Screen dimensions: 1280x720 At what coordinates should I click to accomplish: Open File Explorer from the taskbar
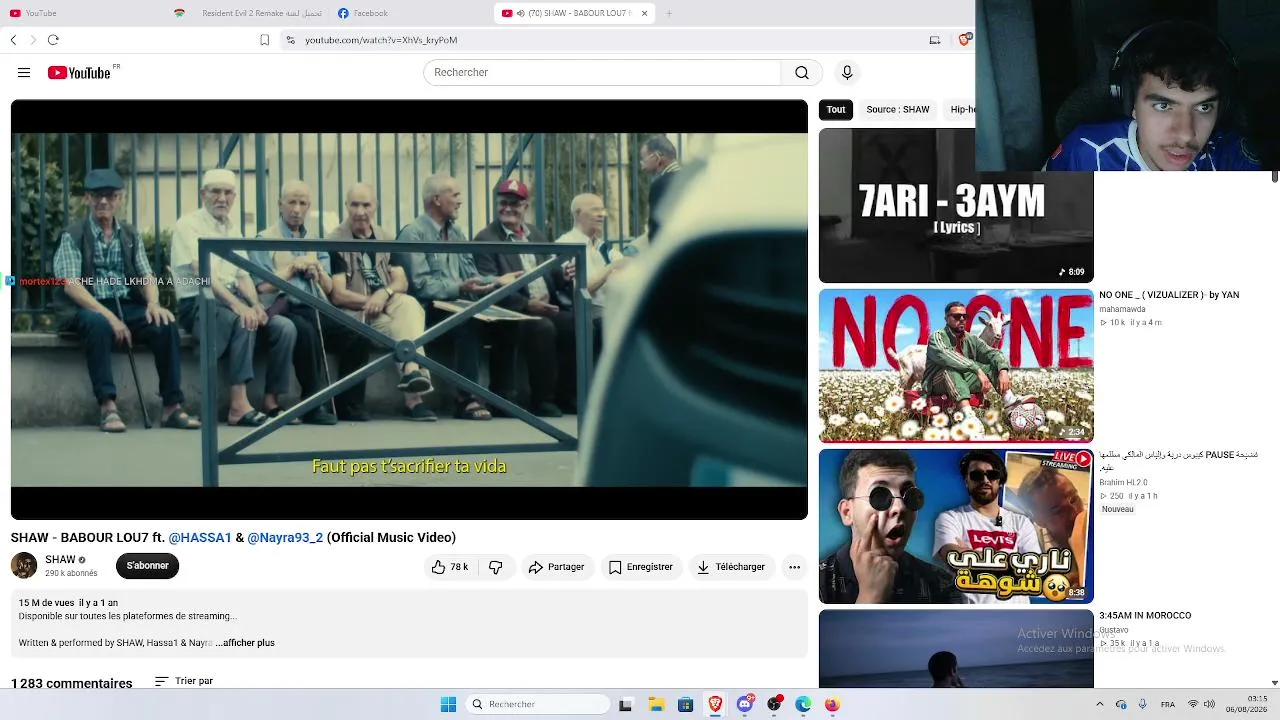(656, 704)
